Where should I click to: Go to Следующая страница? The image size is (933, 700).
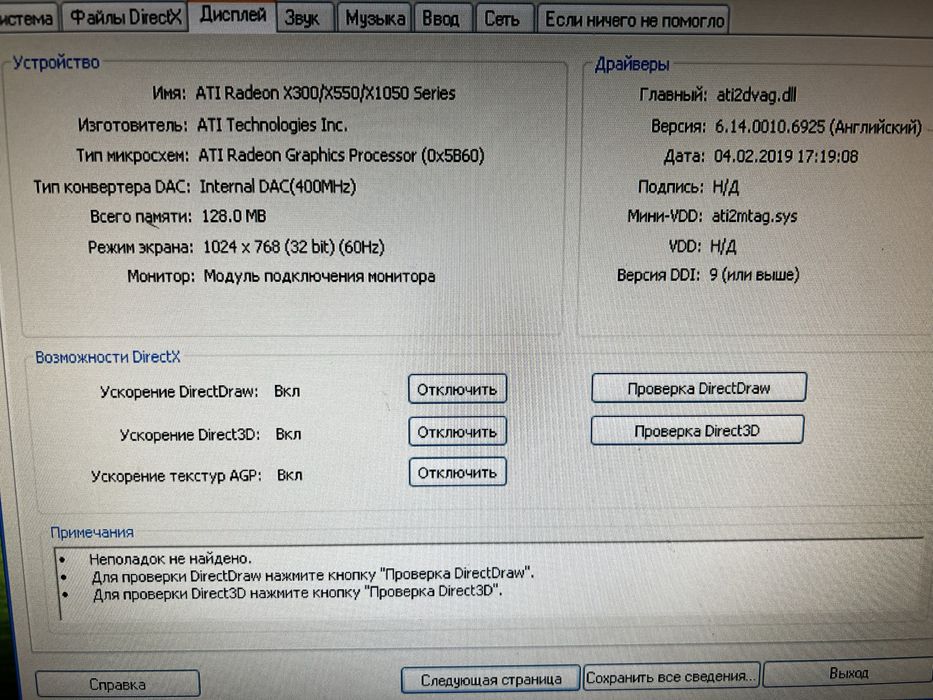491,680
